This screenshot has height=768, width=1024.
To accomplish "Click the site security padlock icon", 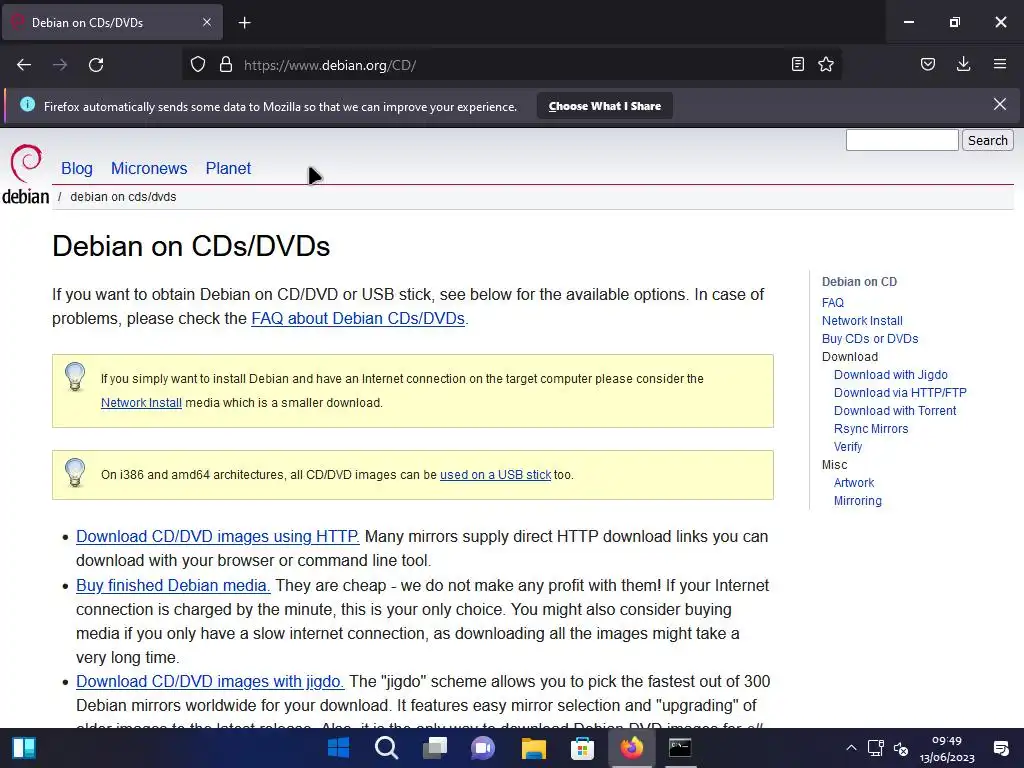I will (226, 65).
